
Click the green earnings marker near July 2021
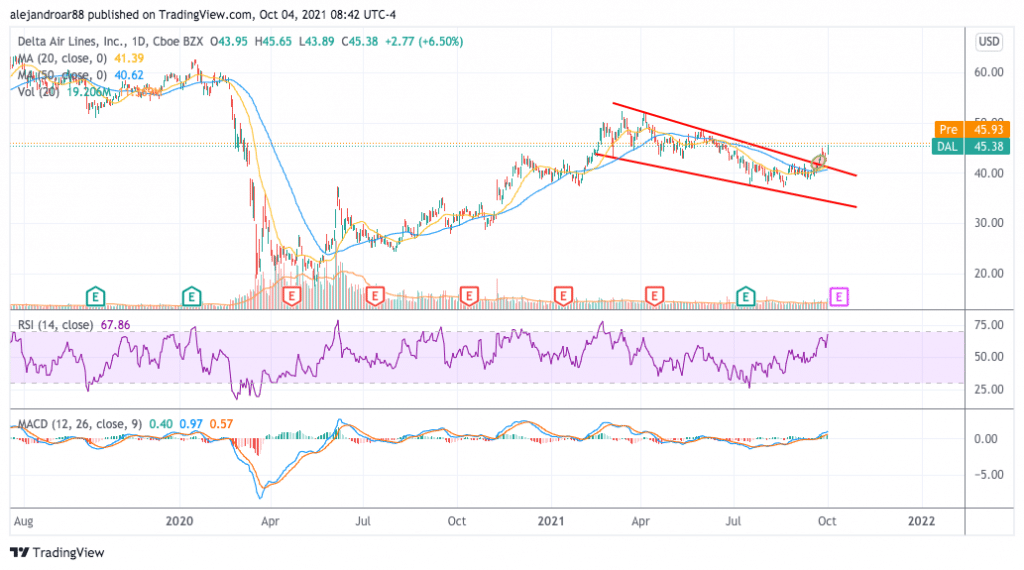[x=746, y=297]
